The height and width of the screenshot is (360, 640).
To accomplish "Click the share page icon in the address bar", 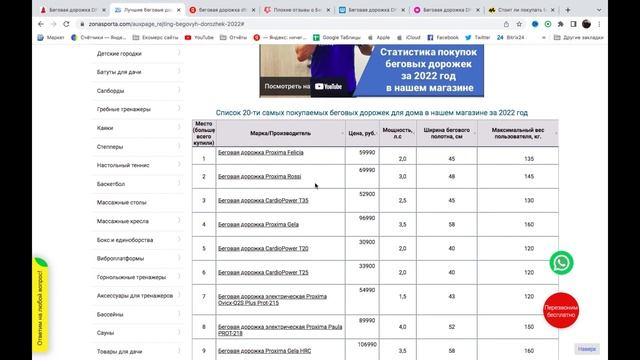I will tap(506, 24).
